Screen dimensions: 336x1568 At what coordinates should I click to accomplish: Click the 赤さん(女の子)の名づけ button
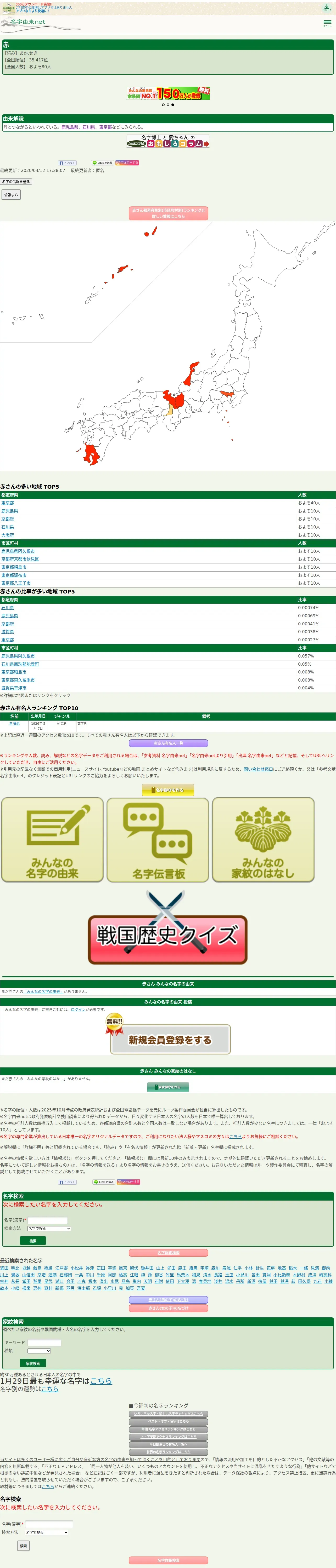point(168,1308)
